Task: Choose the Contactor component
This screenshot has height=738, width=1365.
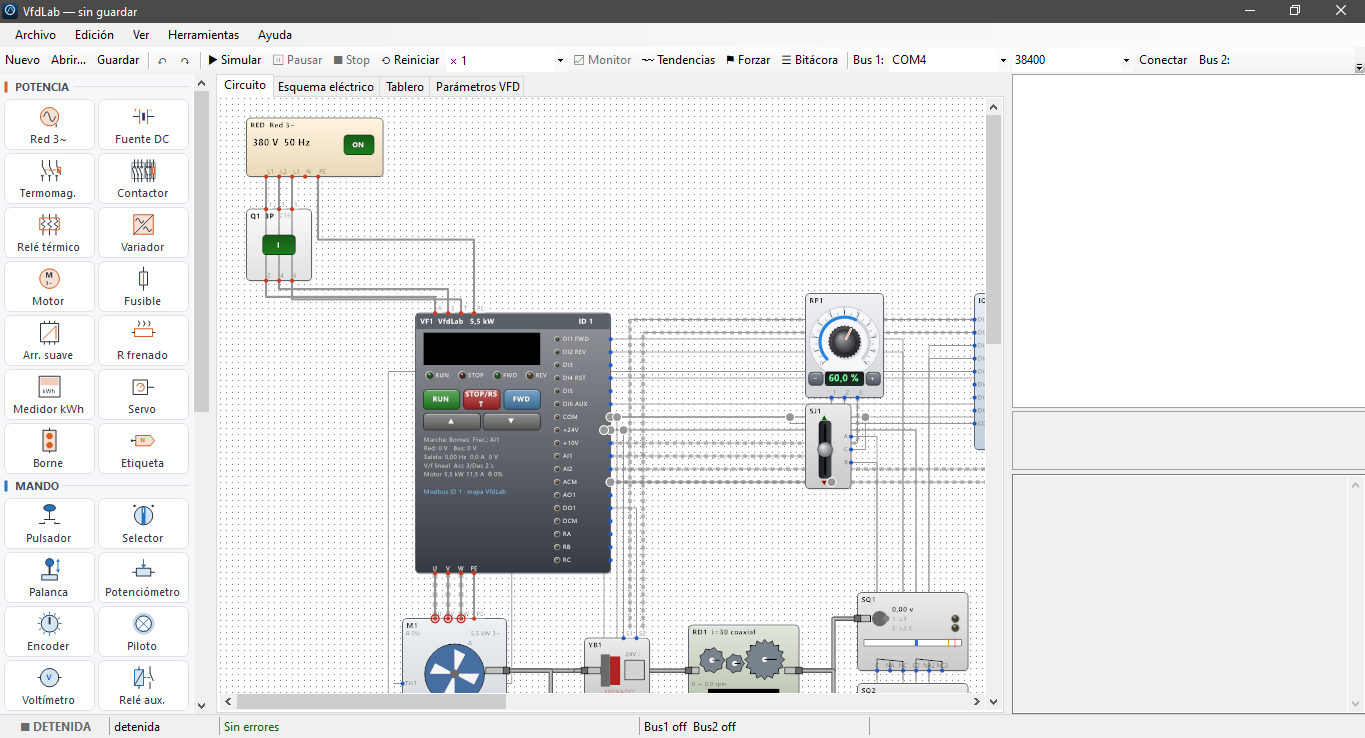Action: point(143,178)
